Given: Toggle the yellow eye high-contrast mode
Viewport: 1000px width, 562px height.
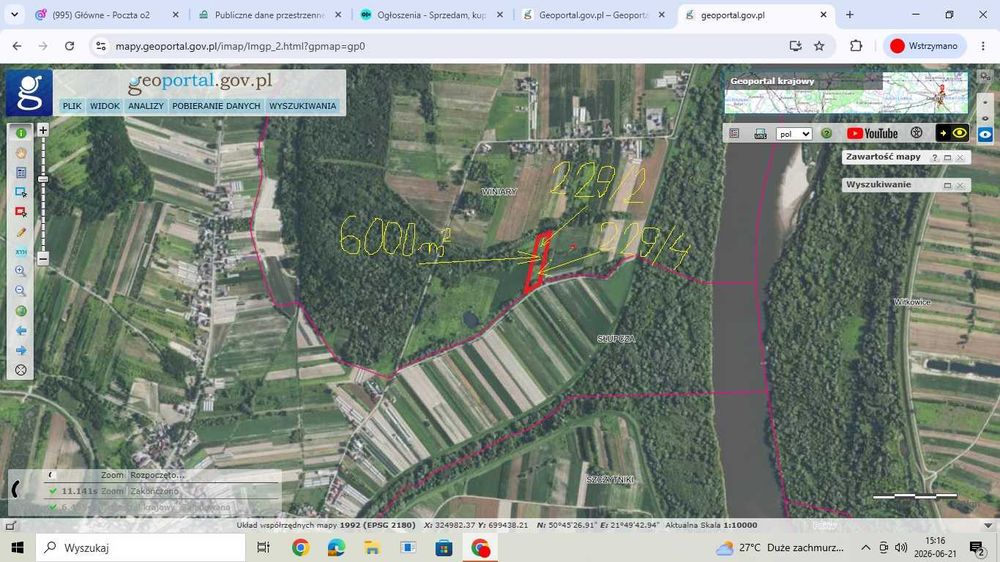Looking at the screenshot, I should 952,133.
